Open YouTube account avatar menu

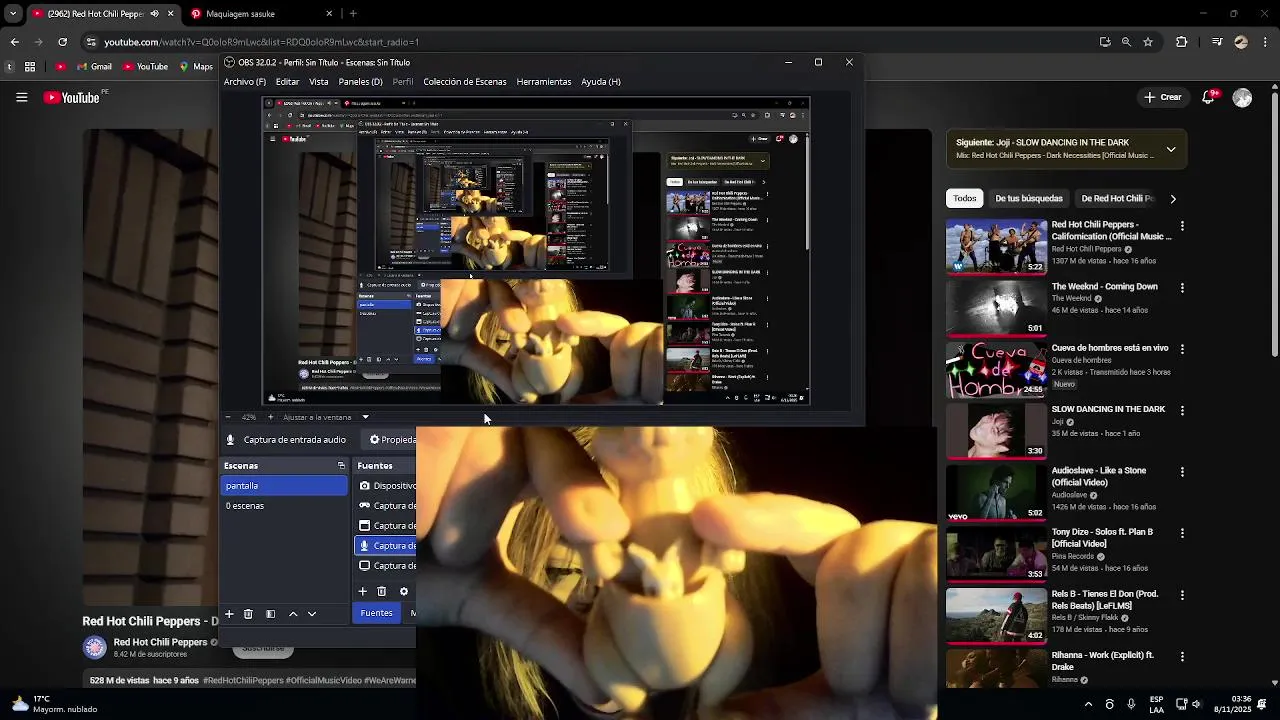click(x=1242, y=97)
